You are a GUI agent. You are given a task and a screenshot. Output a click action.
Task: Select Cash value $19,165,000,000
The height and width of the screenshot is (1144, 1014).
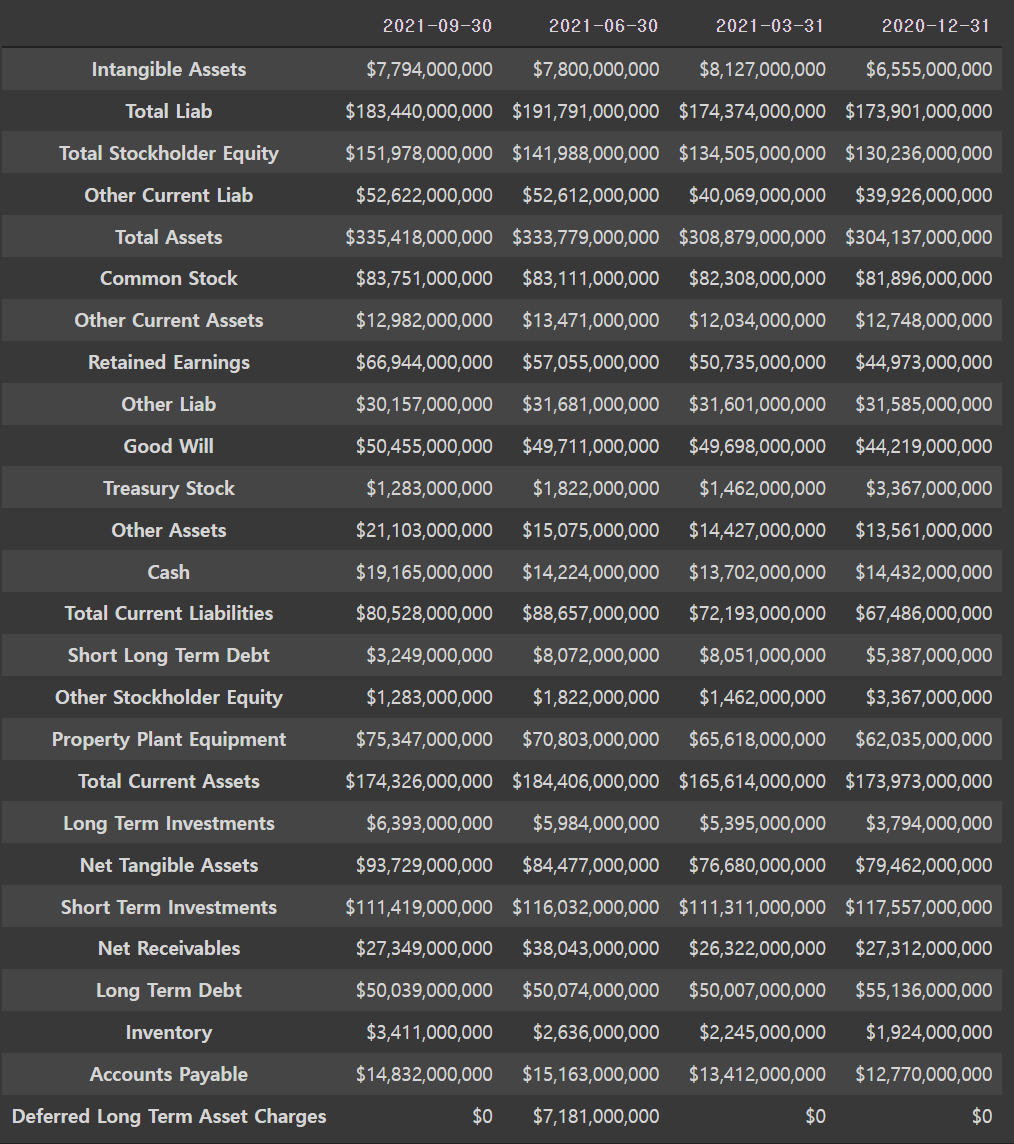pos(424,572)
